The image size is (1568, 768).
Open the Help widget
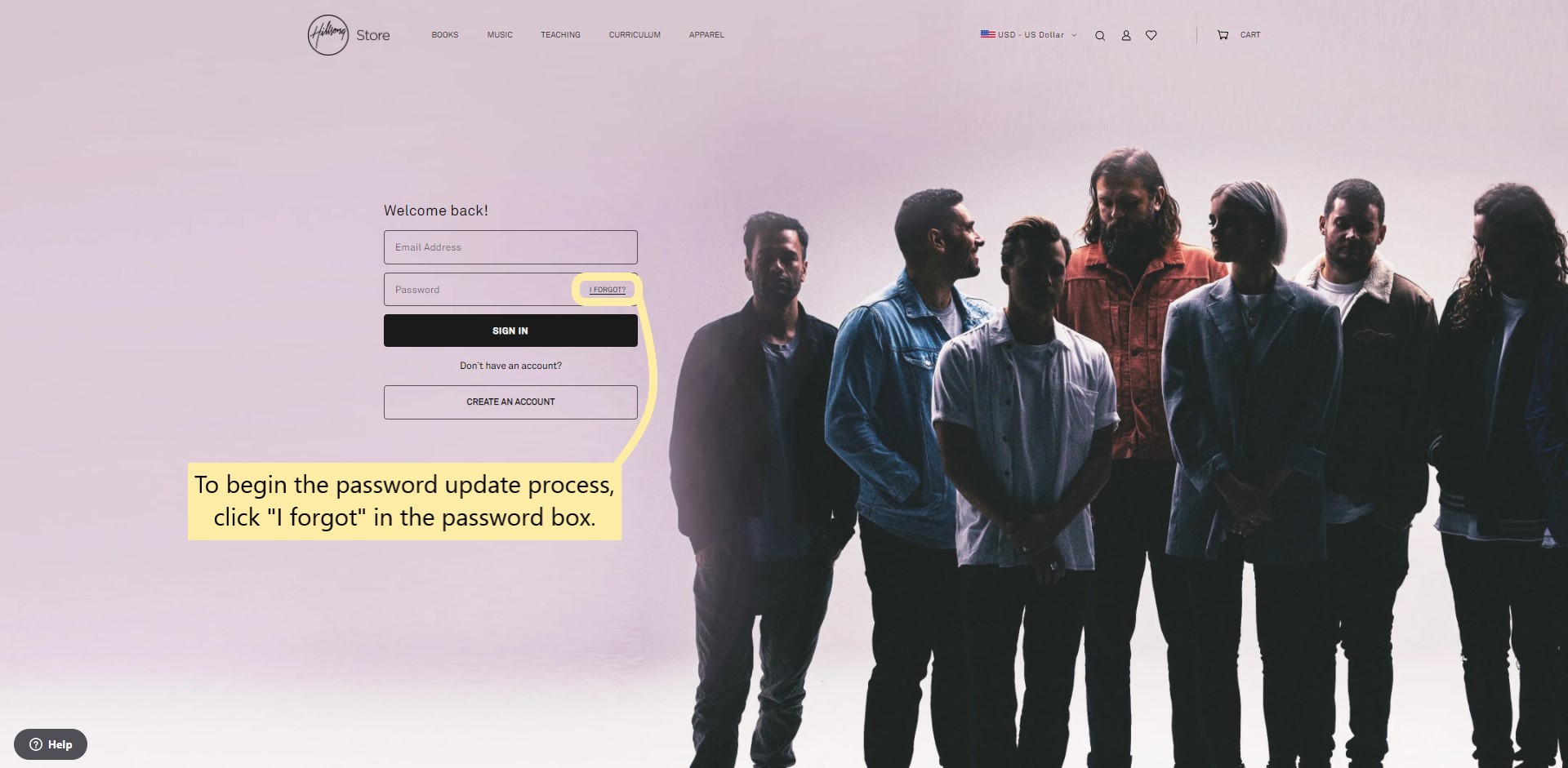point(51,744)
